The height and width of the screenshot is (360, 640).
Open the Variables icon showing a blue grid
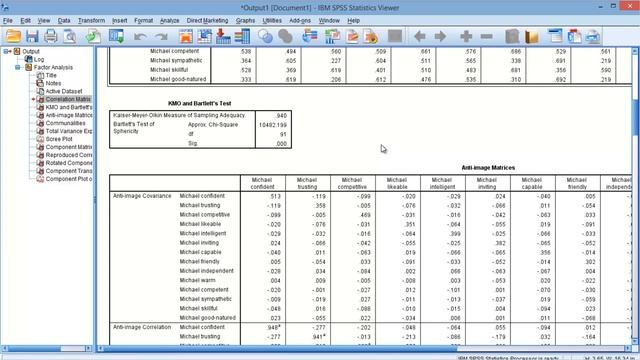pos(242,36)
